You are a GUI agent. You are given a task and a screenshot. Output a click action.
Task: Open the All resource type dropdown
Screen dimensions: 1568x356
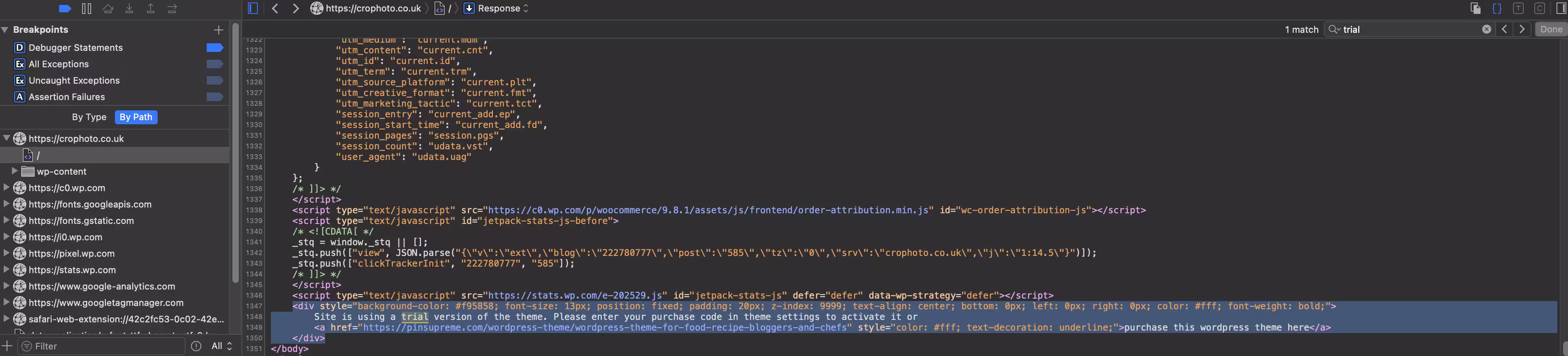(x=221, y=346)
